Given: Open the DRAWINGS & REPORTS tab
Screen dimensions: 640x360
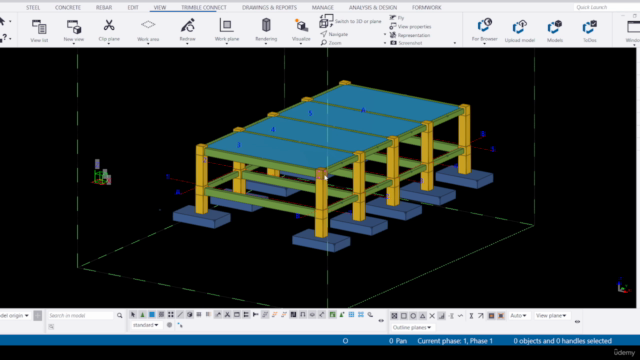Looking at the screenshot, I should click(x=269, y=7).
